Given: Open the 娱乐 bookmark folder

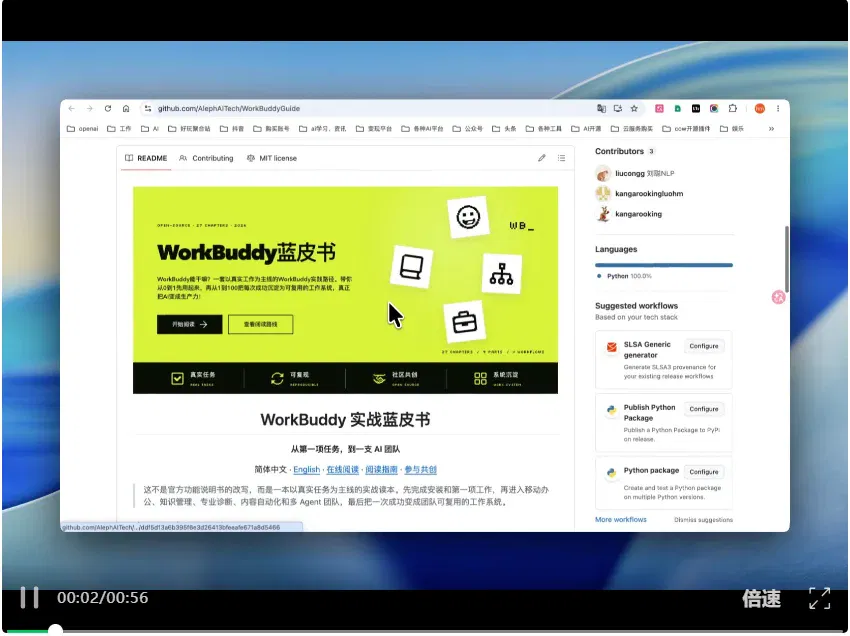Looking at the screenshot, I should pyautogui.click(x=732, y=129).
